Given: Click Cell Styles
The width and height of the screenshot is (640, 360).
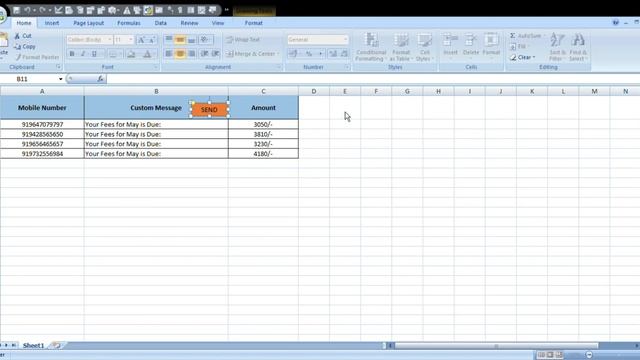Looking at the screenshot, I should coord(424,47).
